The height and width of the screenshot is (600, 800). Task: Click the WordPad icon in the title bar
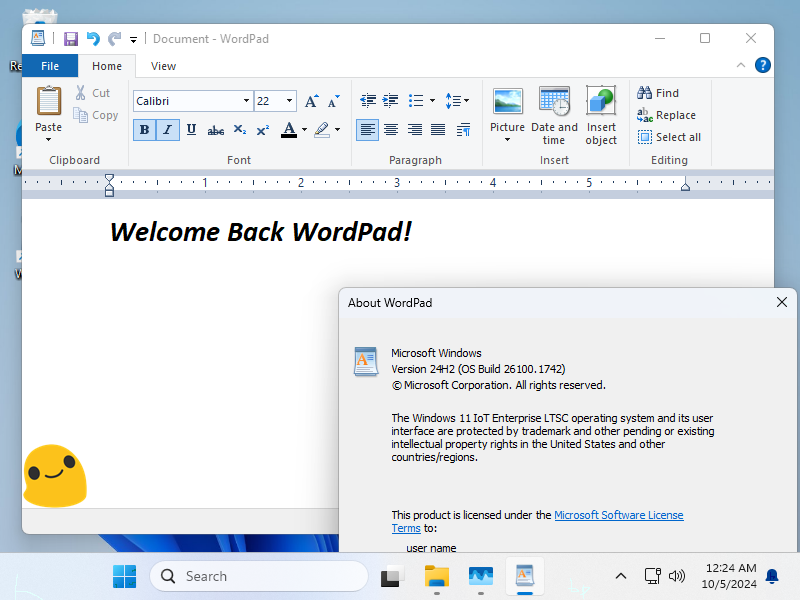click(x=38, y=39)
